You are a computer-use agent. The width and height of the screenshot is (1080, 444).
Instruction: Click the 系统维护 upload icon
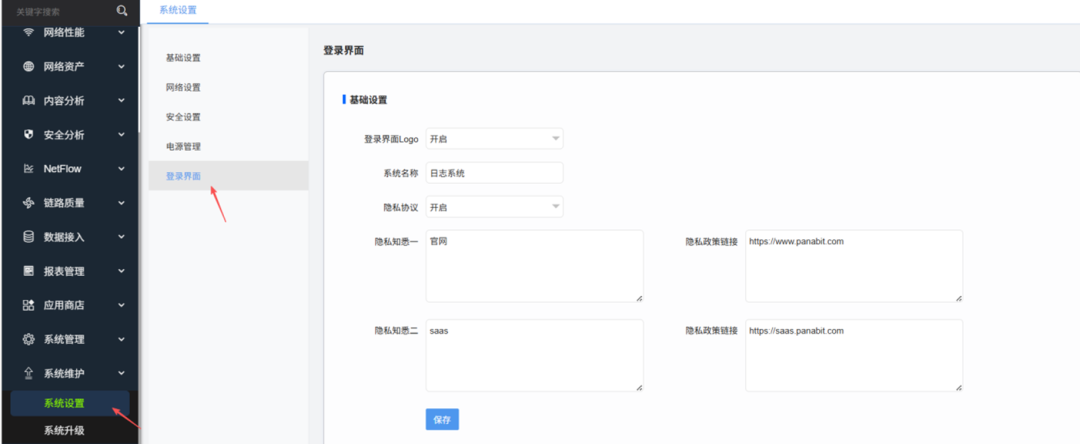[x=28, y=373]
